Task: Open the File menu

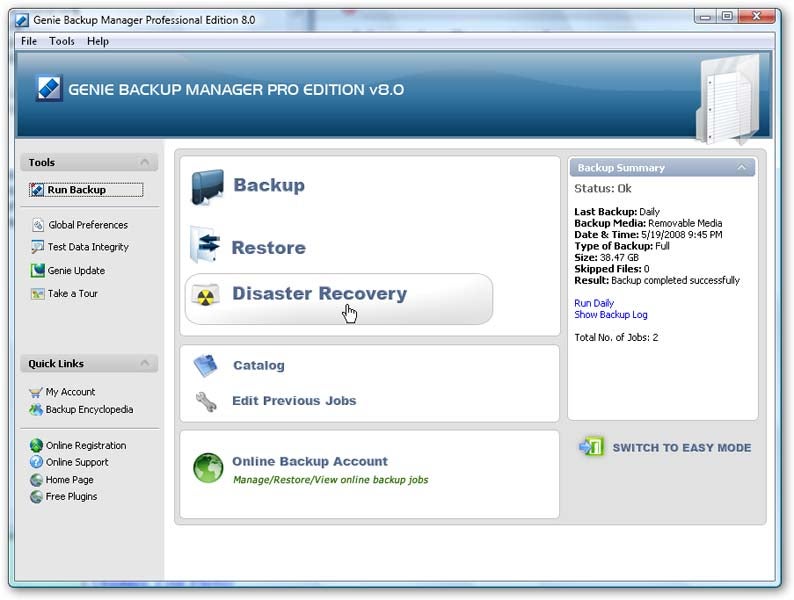Action: 29,41
